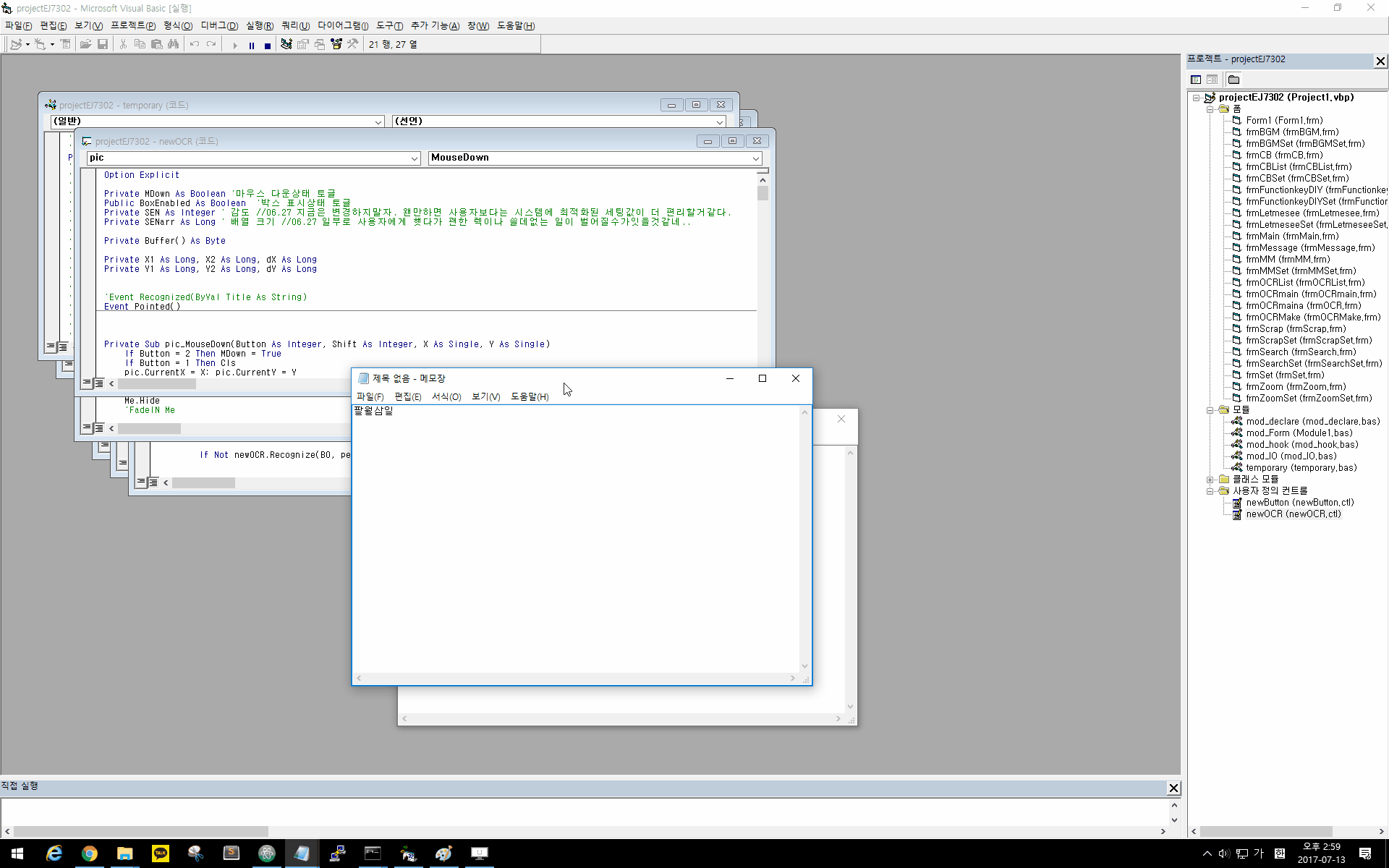Click the Toolbox hammer-wrench icon
The image size is (1389, 868).
352,45
